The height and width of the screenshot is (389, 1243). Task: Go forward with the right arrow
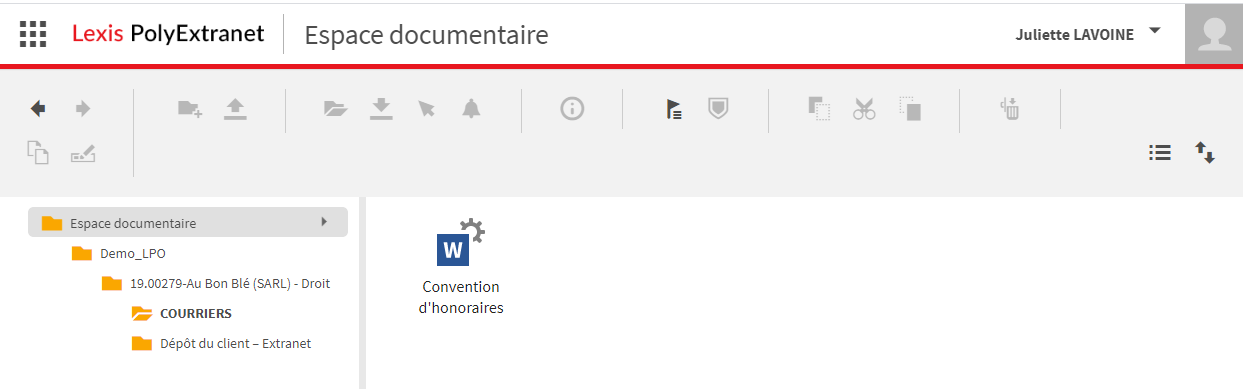(83, 108)
